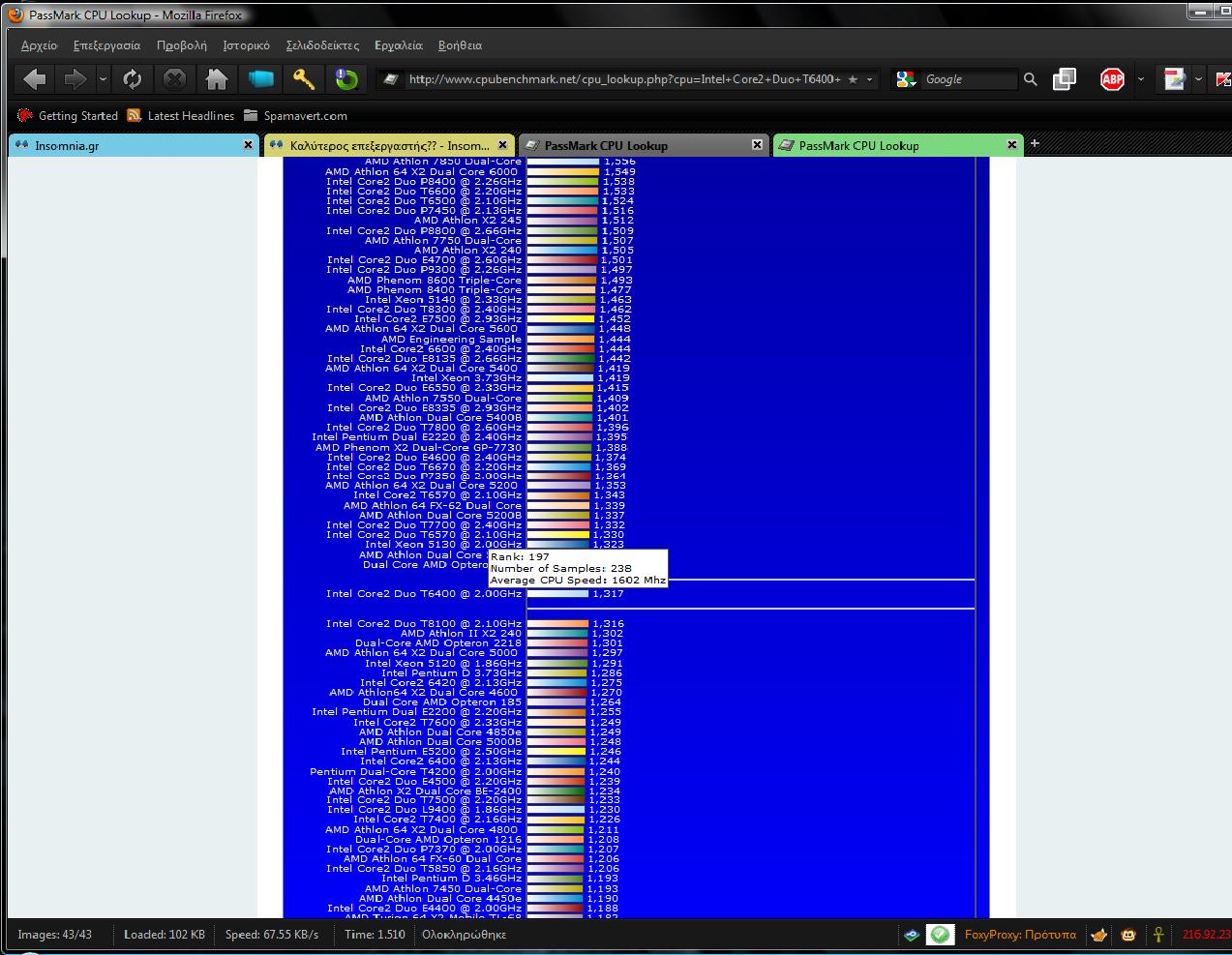Open the back/forward history dropdown
Viewport: 1232px width, 955px height.
click(x=104, y=79)
